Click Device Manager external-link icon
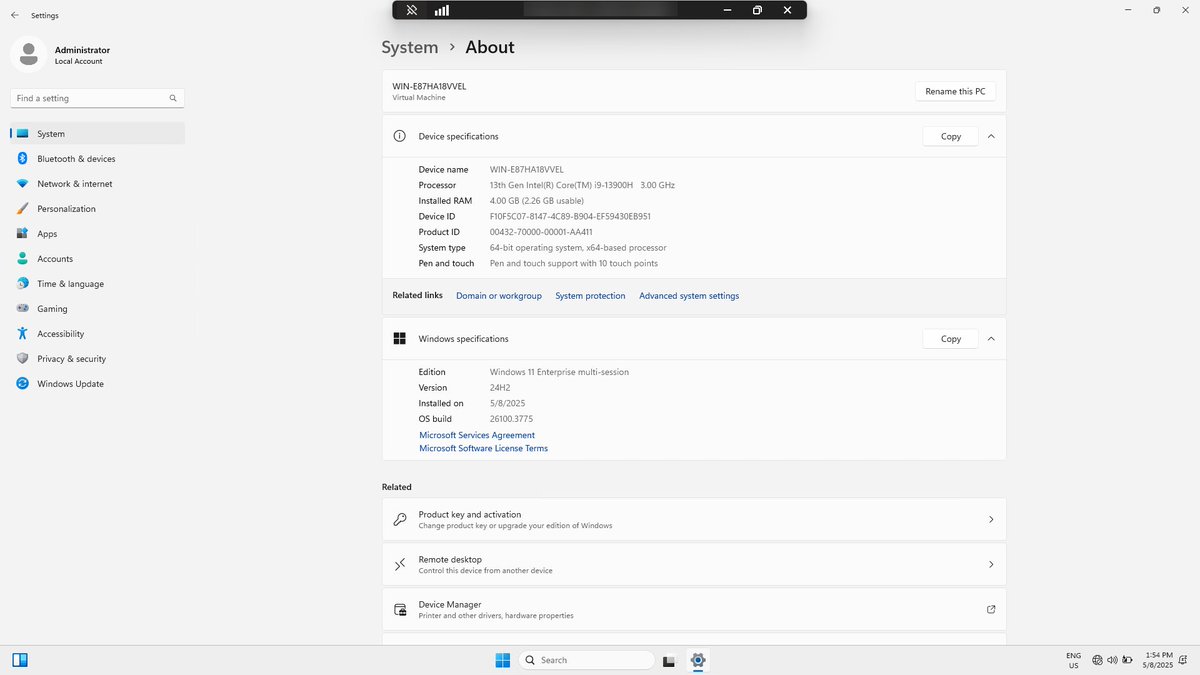This screenshot has width=1200, height=675. (x=991, y=609)
